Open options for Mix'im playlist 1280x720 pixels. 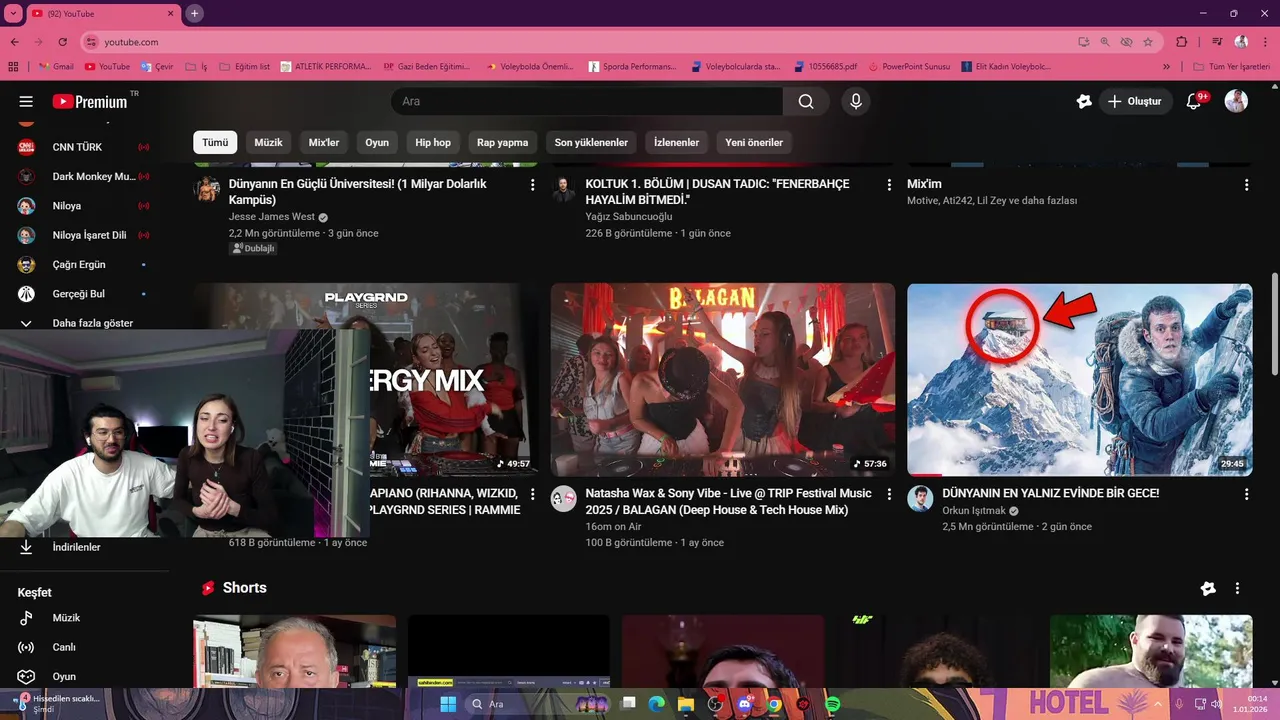tap(1246, 185)
